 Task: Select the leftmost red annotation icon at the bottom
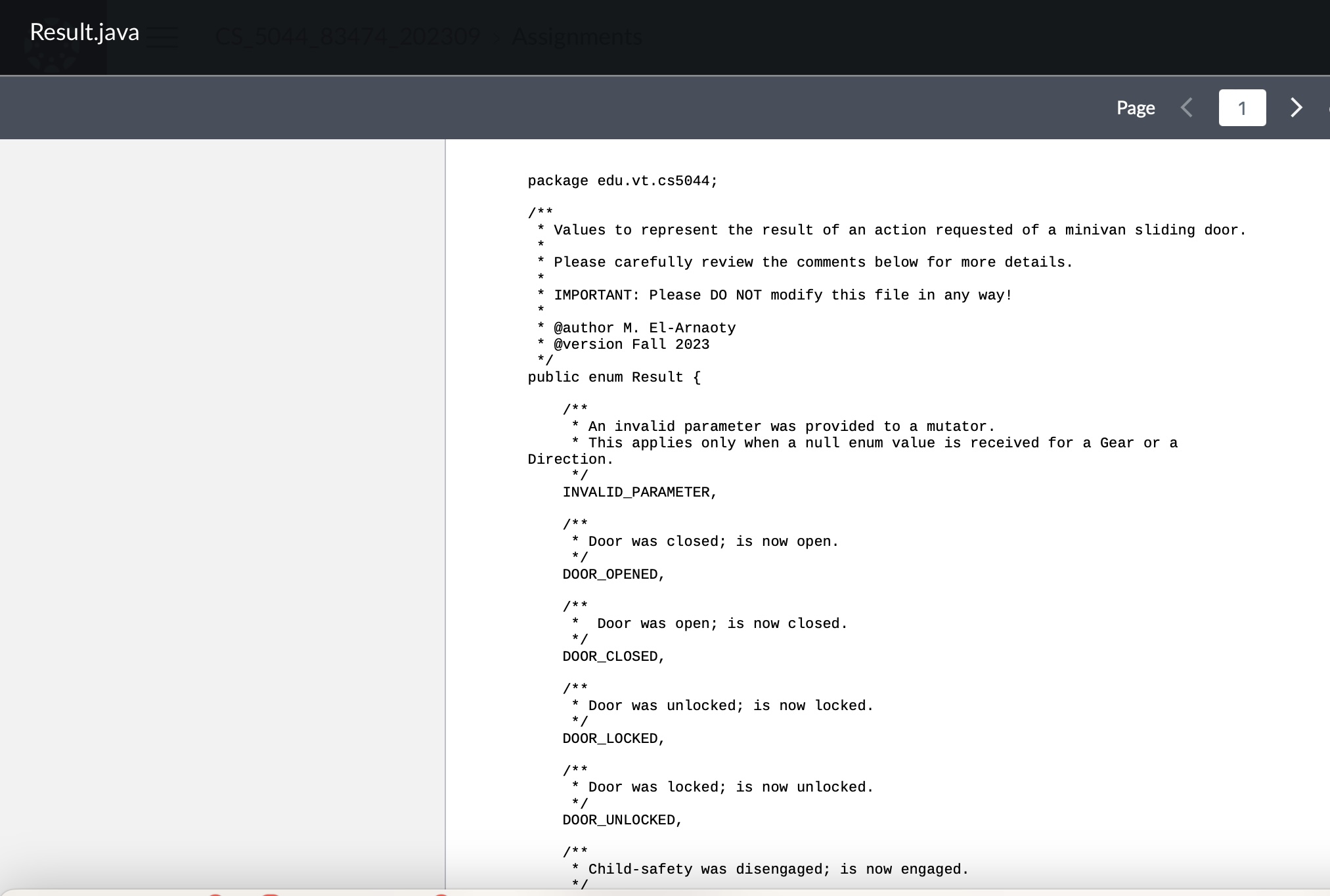pyautogui.click(x=215, y=893)
